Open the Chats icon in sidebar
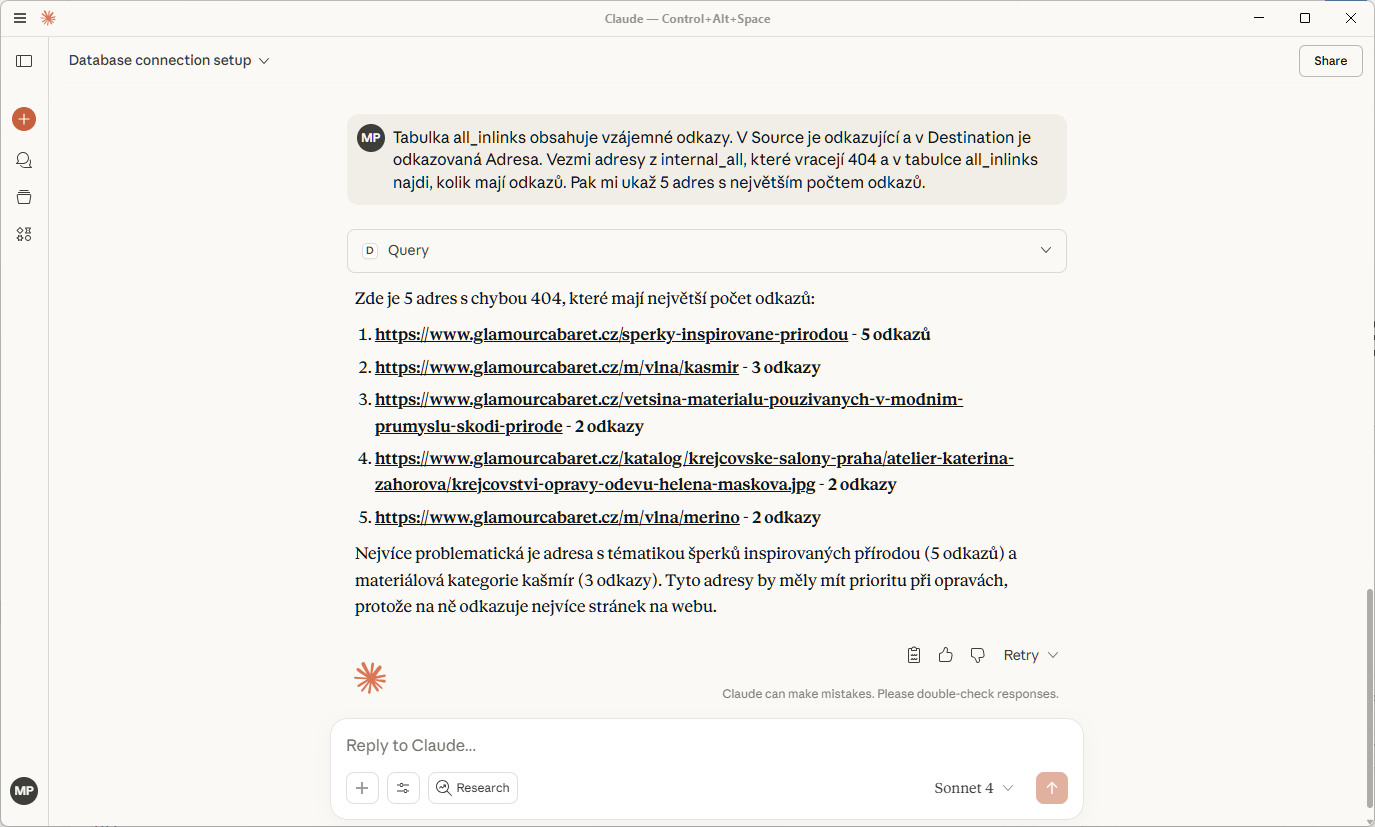Image resolution: width=1375 pixels, height=827 pixels. 24,160
